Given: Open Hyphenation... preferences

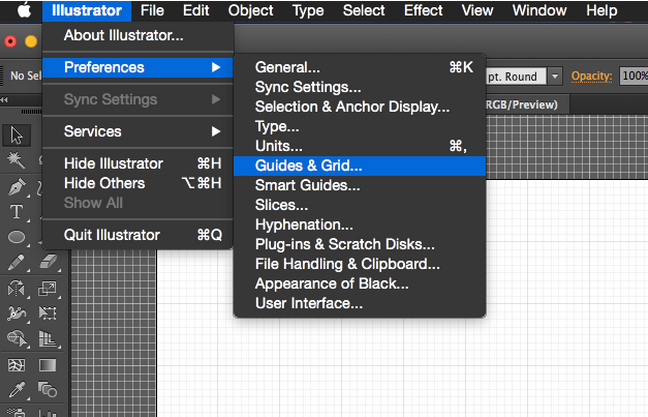Looking at the screenshot, I should (360, 225).
